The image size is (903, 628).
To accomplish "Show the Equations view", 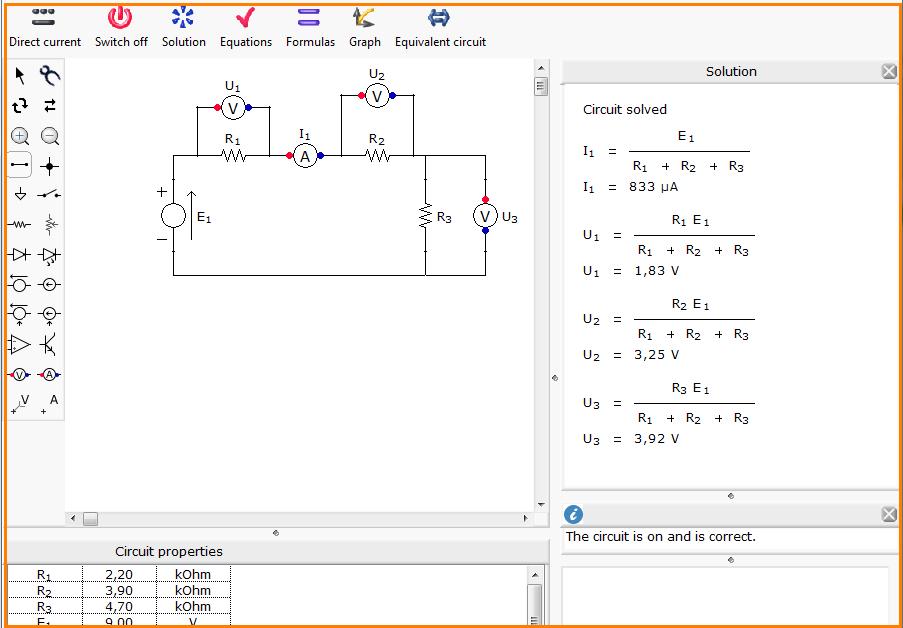I will pos(246,27).
